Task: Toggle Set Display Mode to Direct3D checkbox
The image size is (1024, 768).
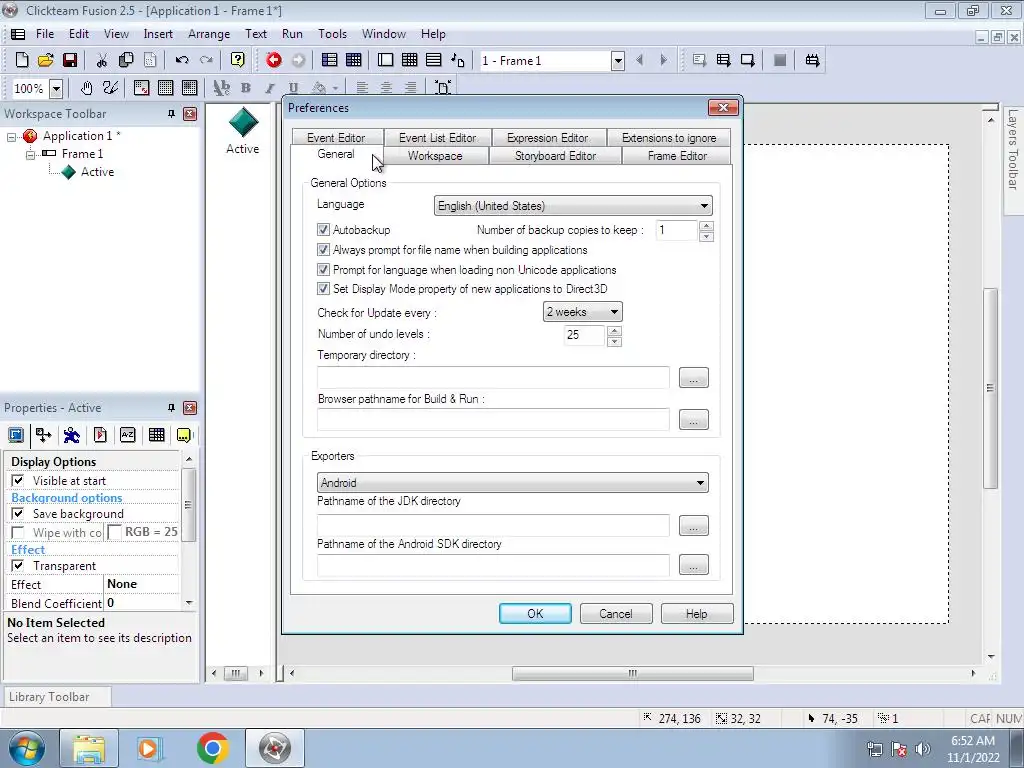Action: pos(323,289)
